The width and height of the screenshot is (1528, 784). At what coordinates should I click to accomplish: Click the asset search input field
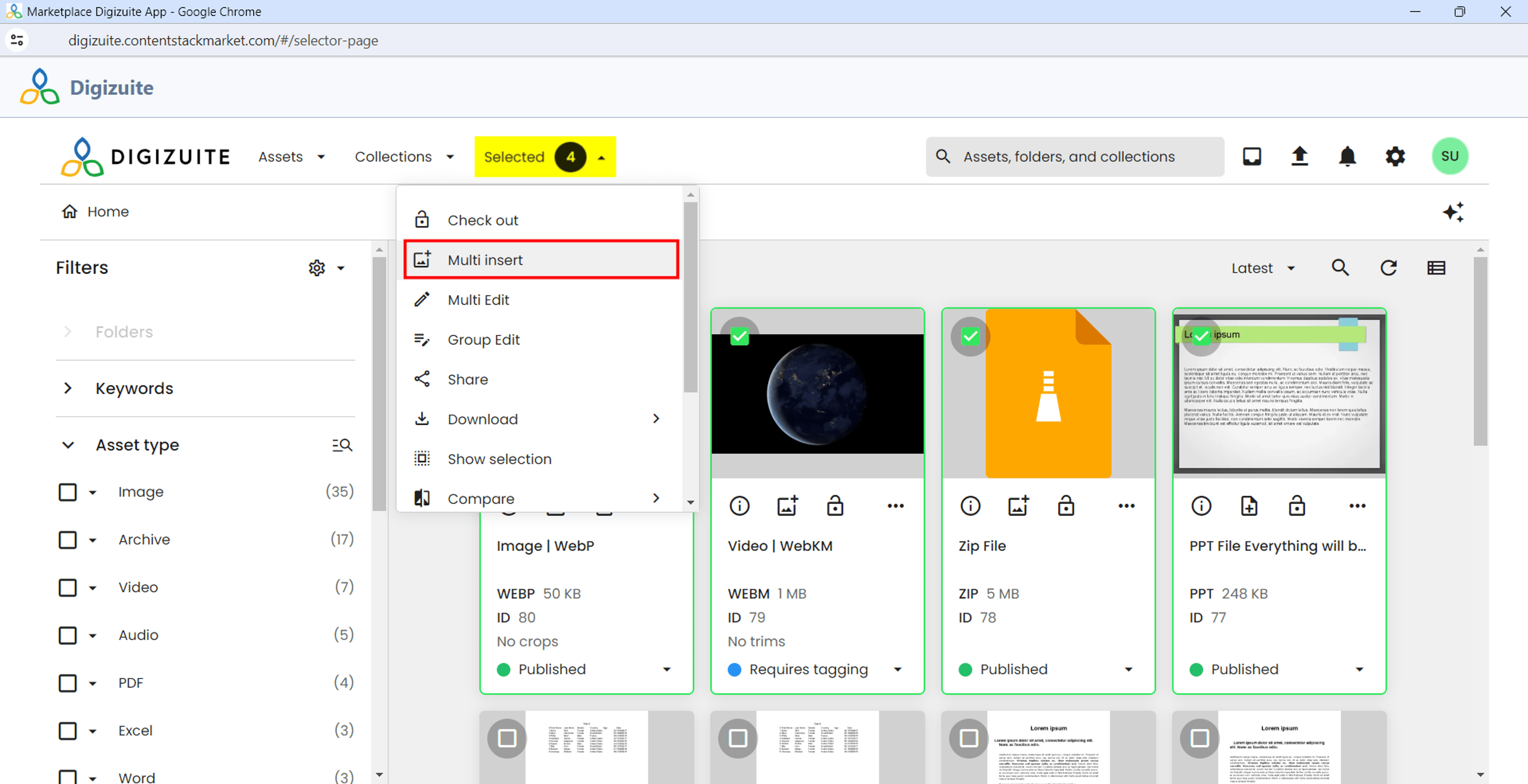pos(1075,157)
